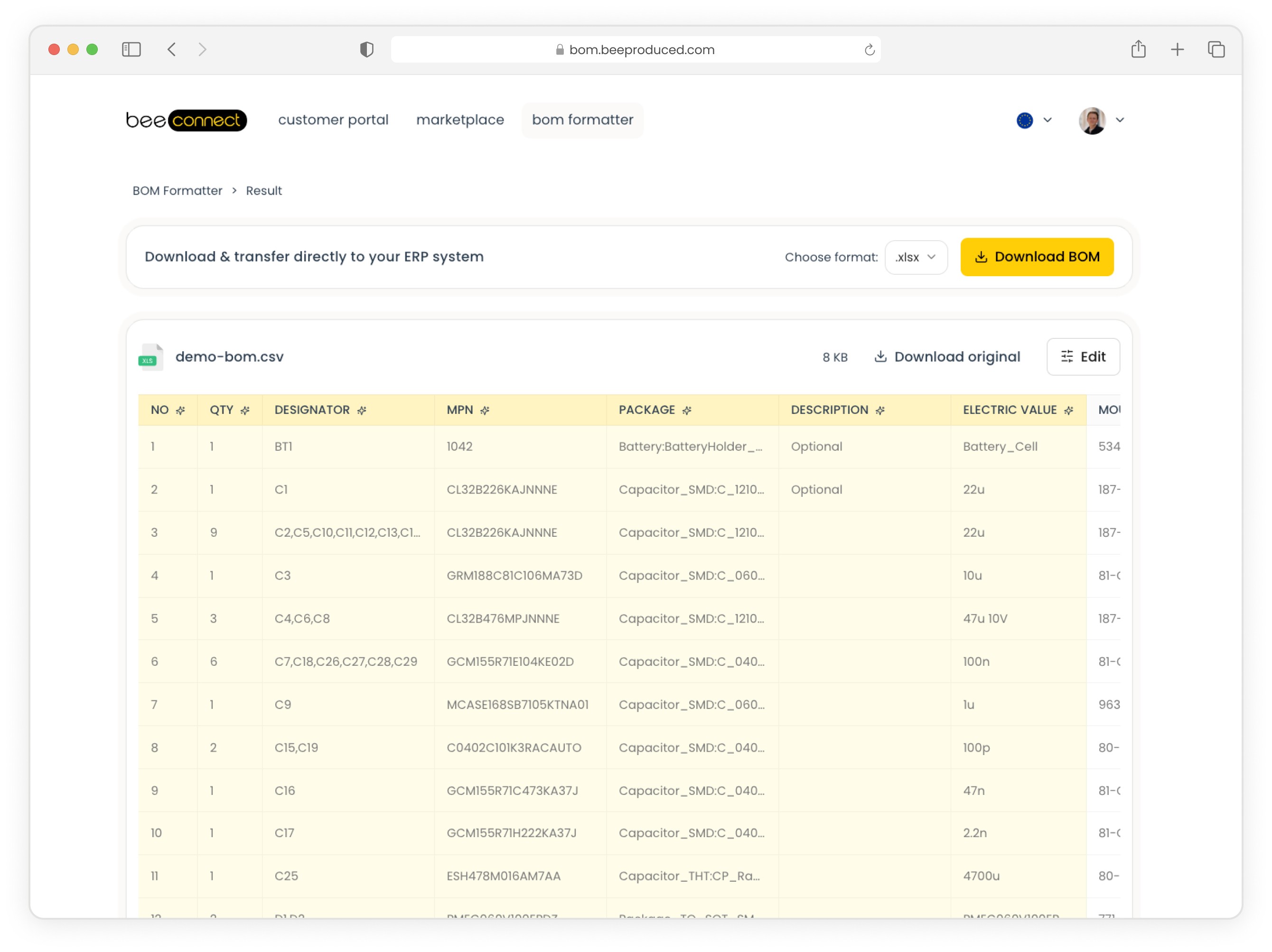Viewport: 1272px width, 952px height.
Task: Open the privacy shield icon
Action: pyautogui.click(x=367, y=49)
